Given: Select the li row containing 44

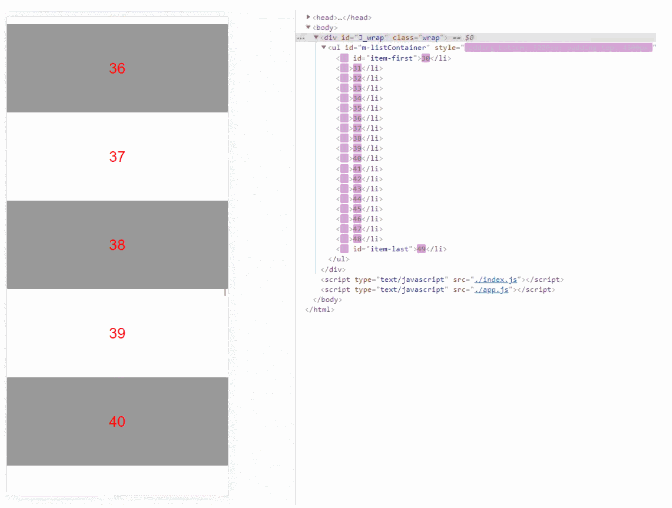Looking at the screenshot, I should [x=359, y=198].
